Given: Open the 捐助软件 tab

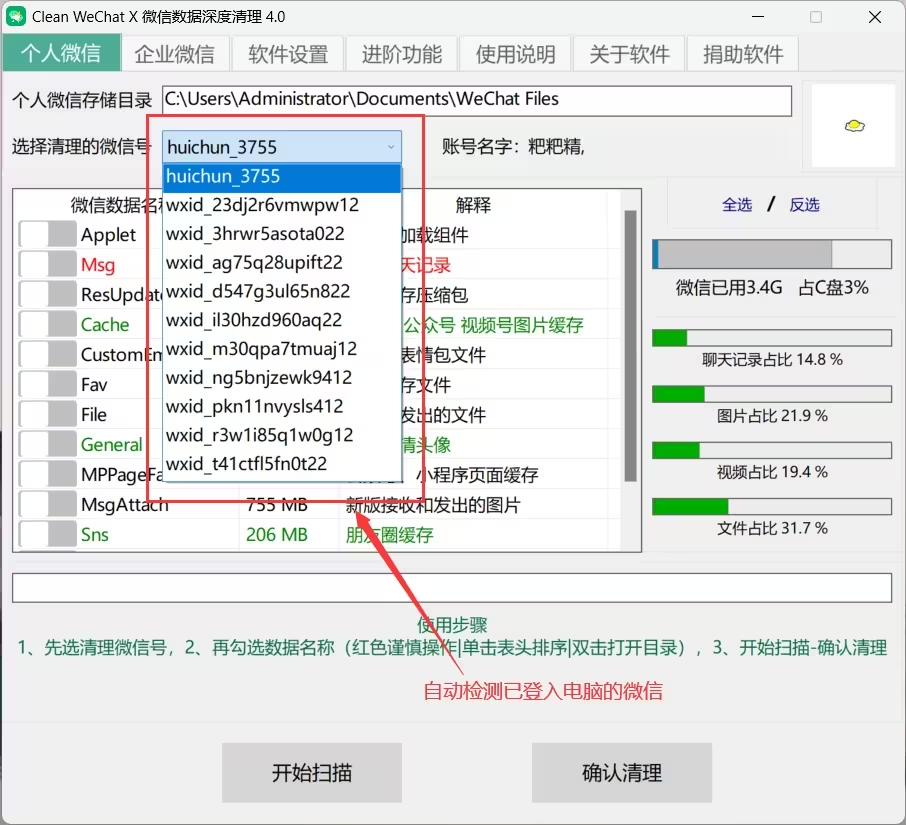Looking at the screenshot, I should [744, 54].
